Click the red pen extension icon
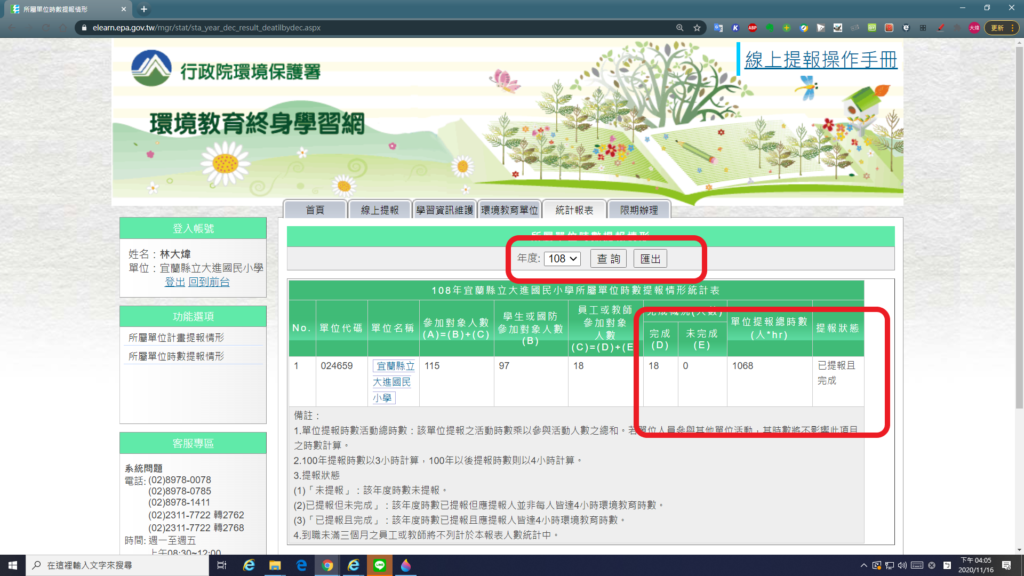The image size is (1024, 576). 940,28
